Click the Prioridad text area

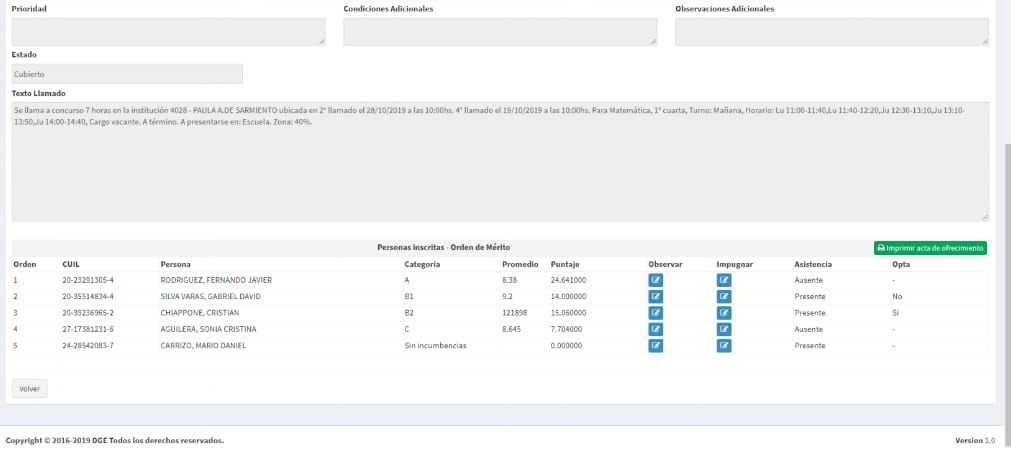point(168,32)
